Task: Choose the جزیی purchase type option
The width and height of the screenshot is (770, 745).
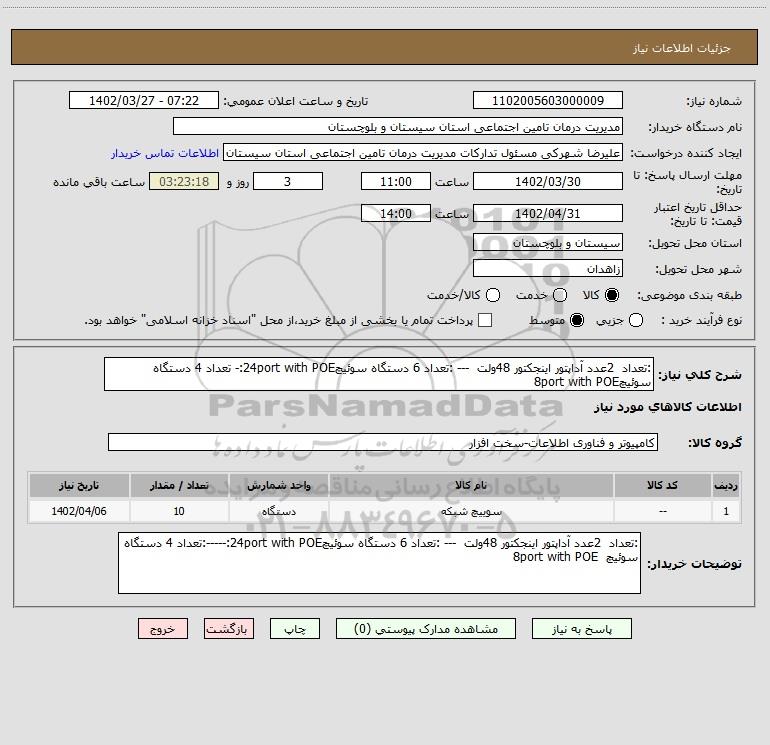Action: 635,320
